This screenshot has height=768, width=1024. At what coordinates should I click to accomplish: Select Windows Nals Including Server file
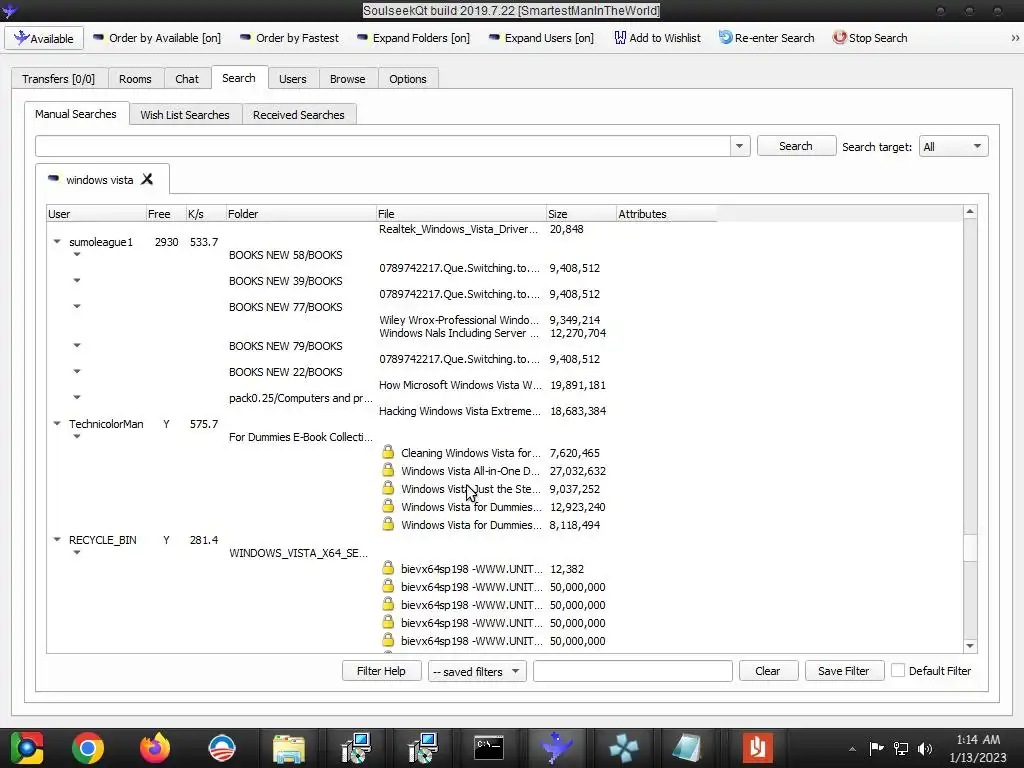coord(459,333)
